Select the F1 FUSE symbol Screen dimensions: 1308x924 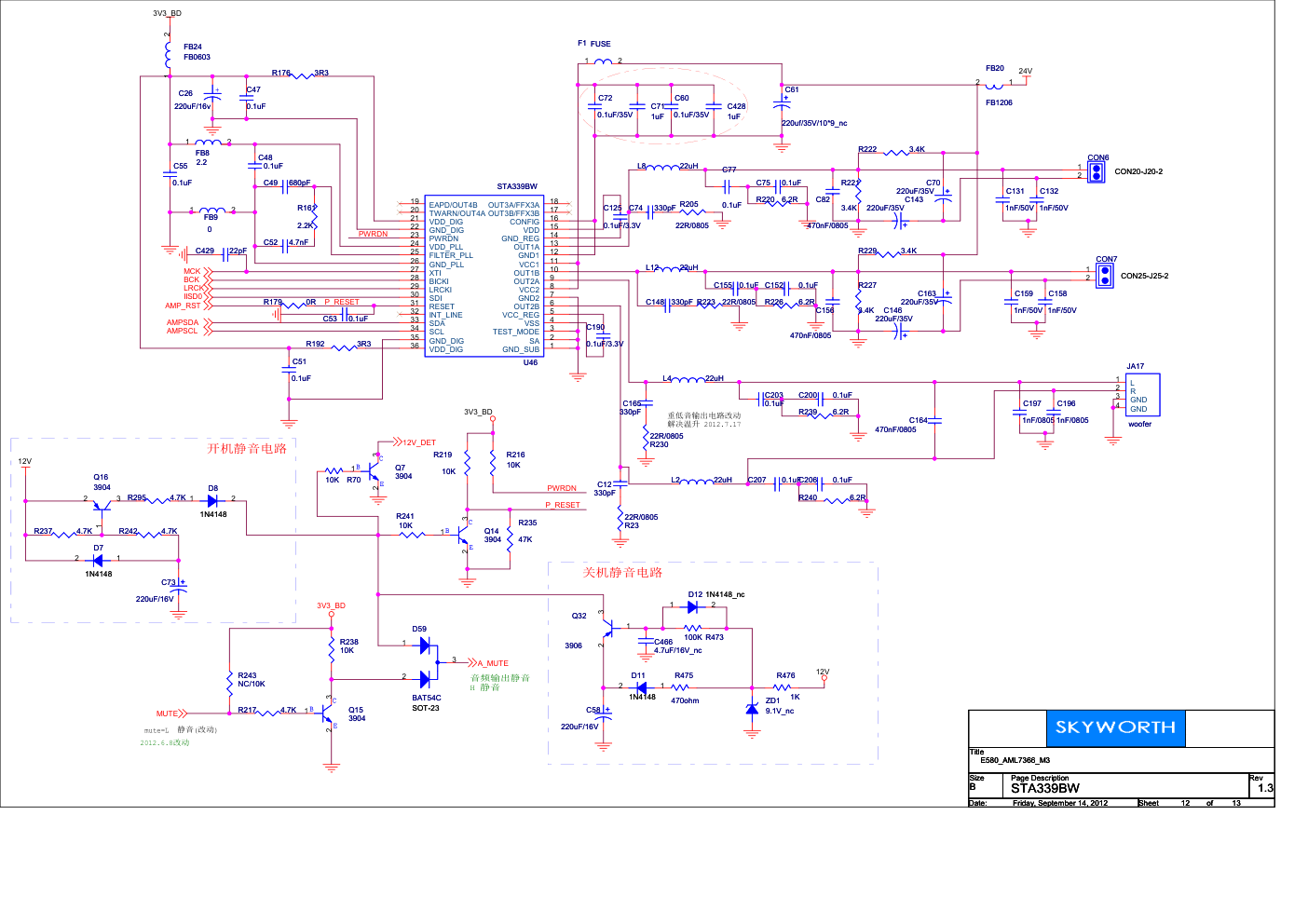click(x=603, y=61)
